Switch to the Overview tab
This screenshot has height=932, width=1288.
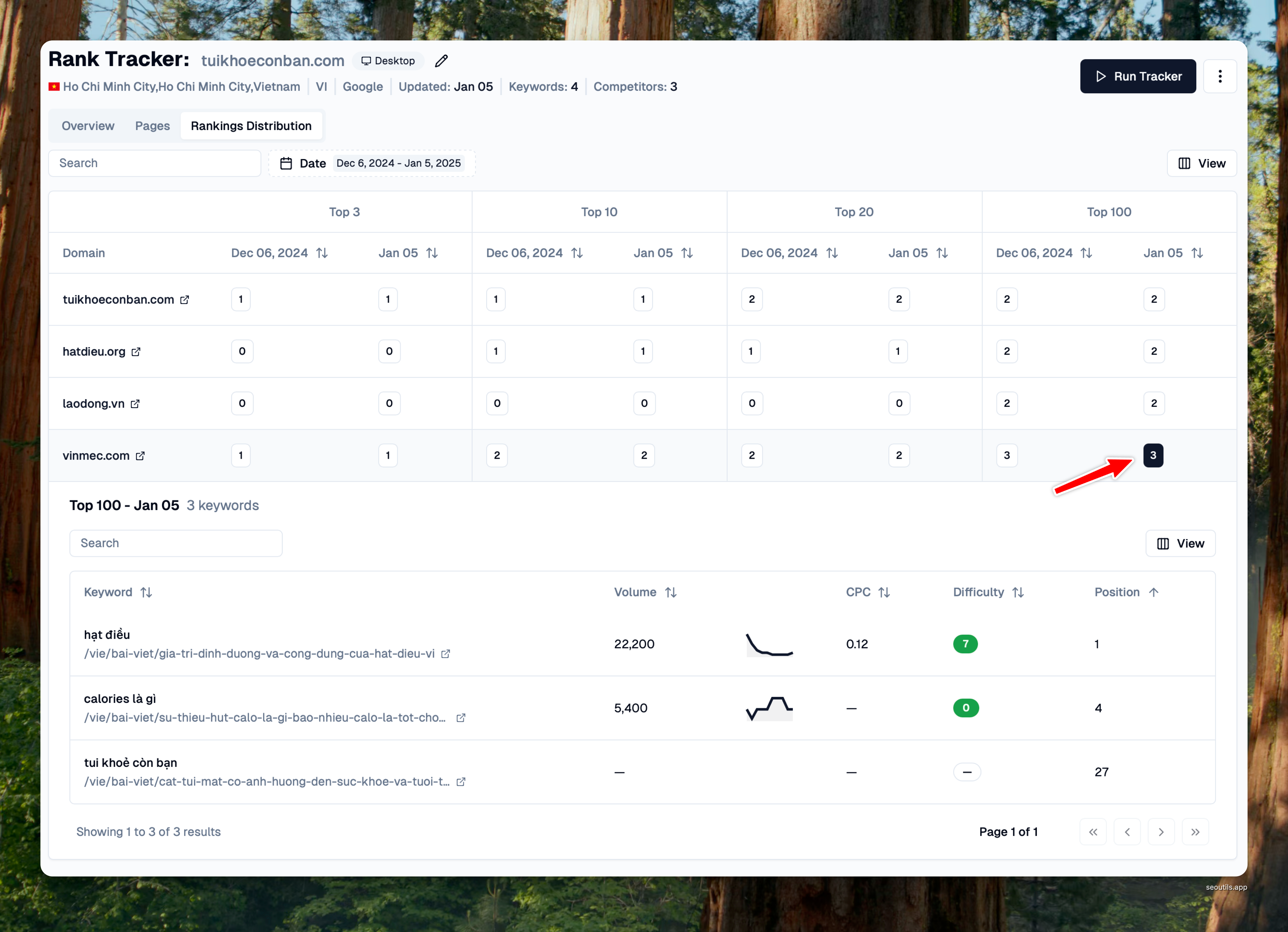[x=88, y=126]
